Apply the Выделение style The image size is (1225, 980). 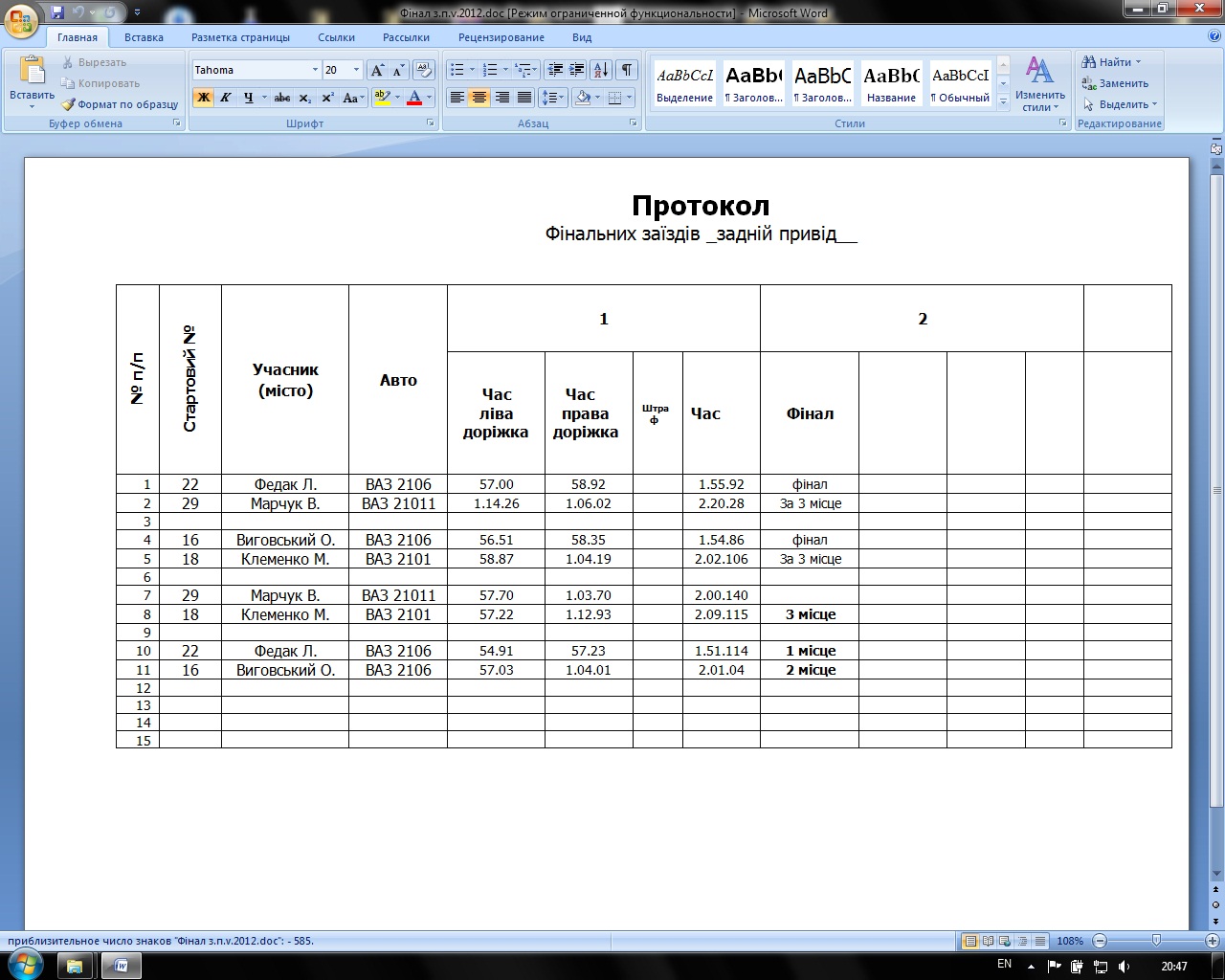click(x=684, y=82)
